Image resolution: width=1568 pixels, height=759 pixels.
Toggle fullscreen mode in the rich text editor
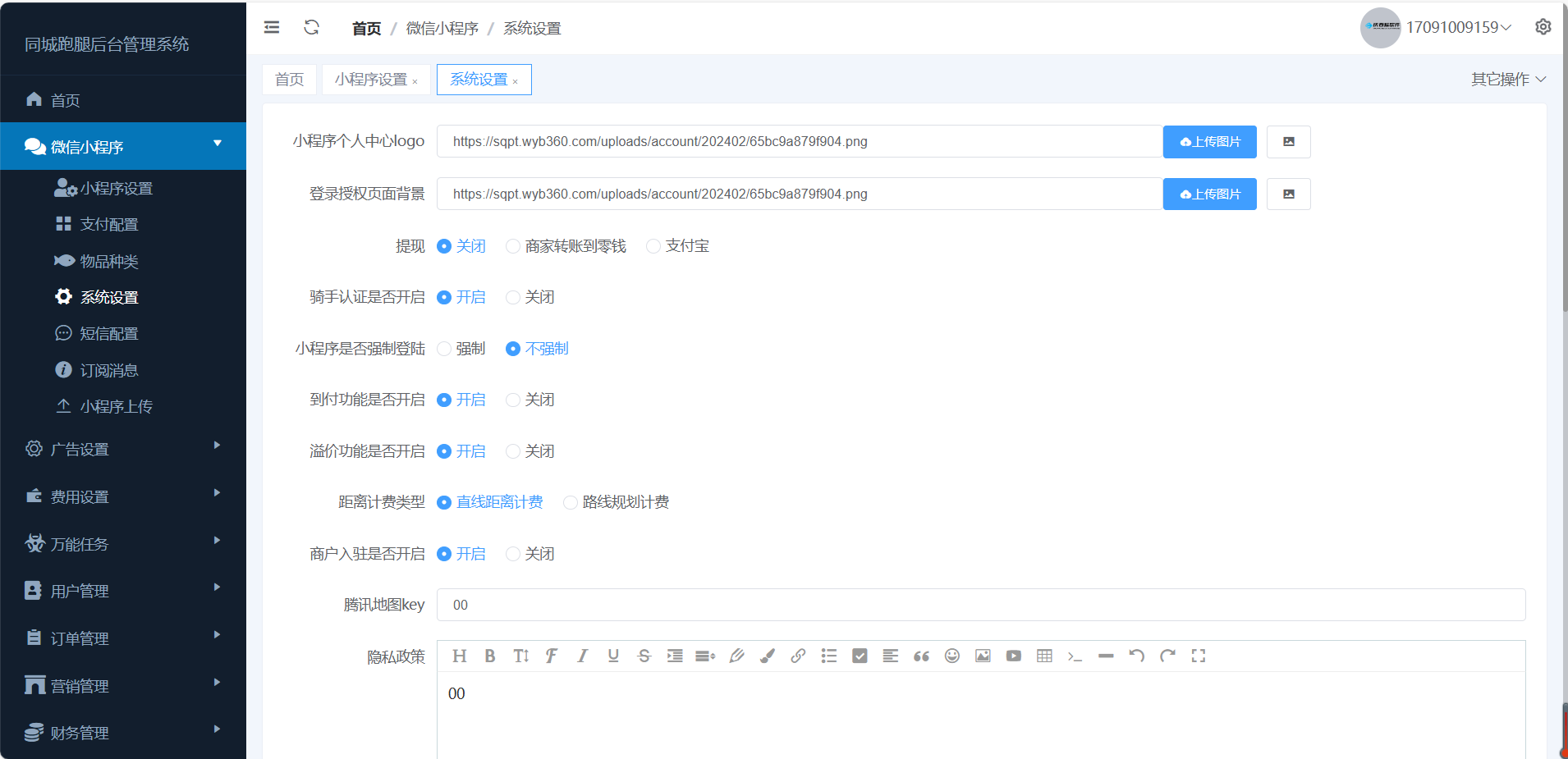click(1199, 656)
